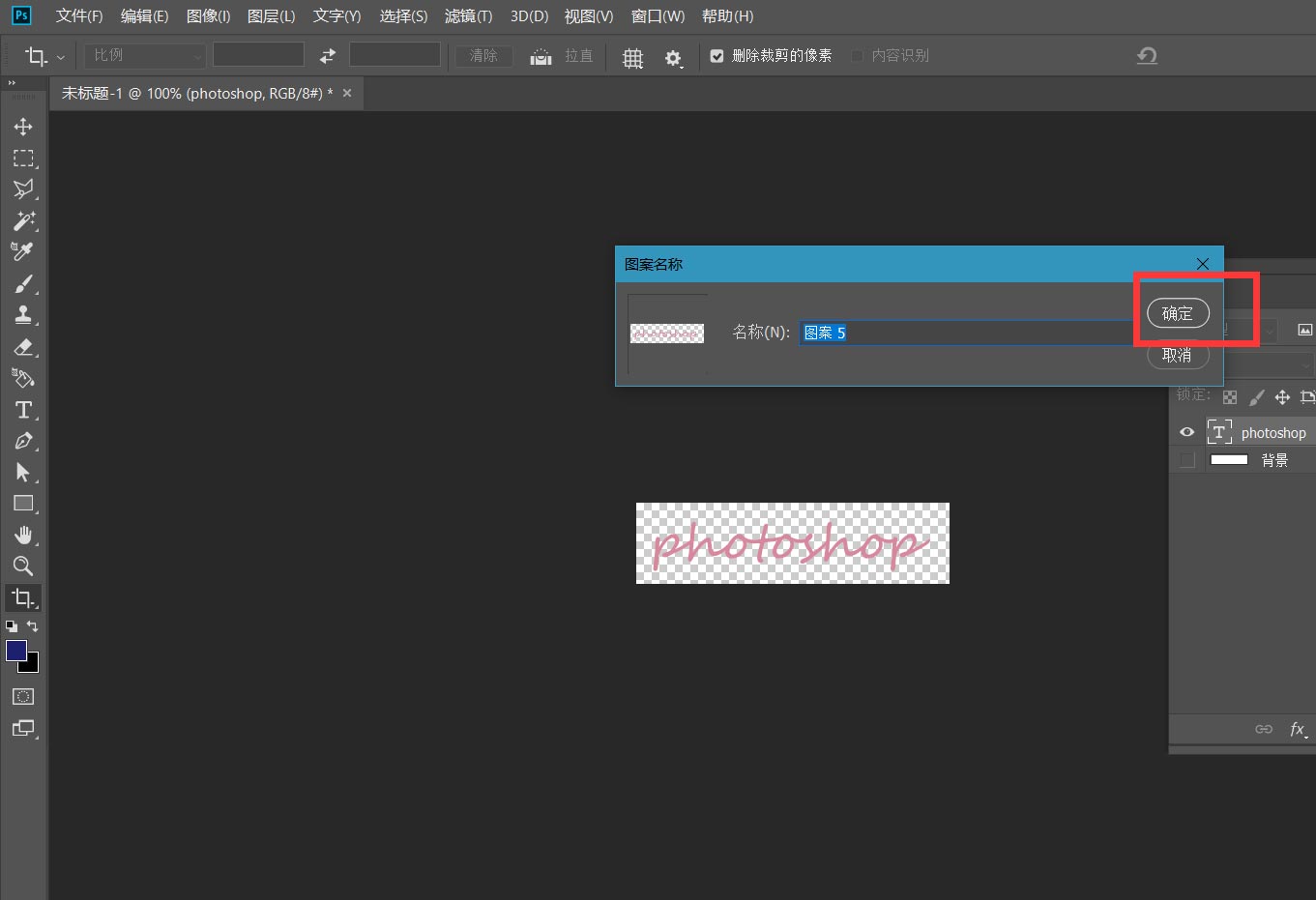Swap foreground and background colors

click(x=32, y=626)
